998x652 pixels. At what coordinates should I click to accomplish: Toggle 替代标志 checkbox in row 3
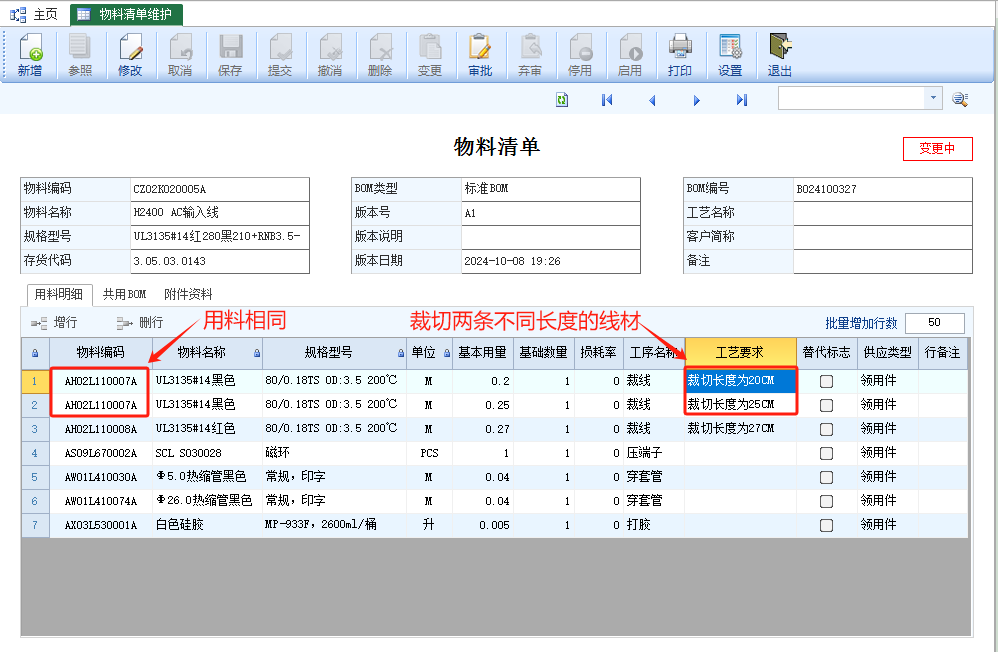(x=826, y=429)
